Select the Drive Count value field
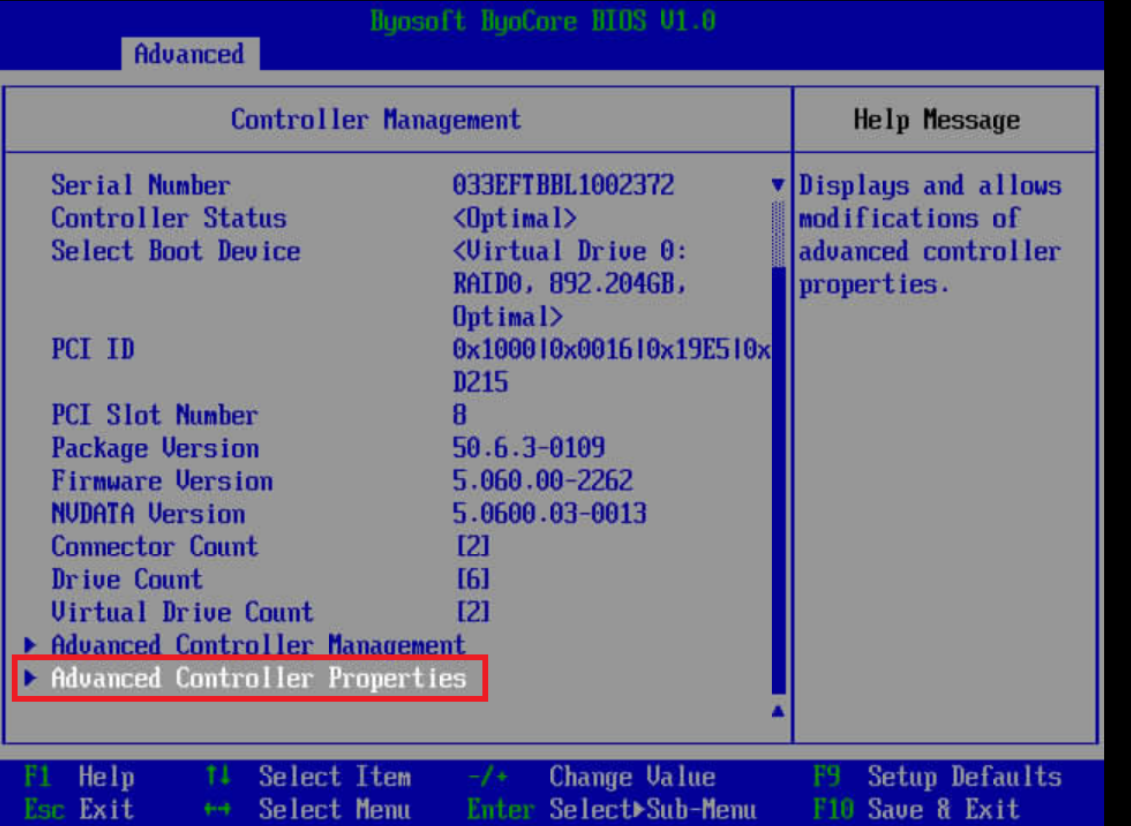1131x826 pixels. 473,579
